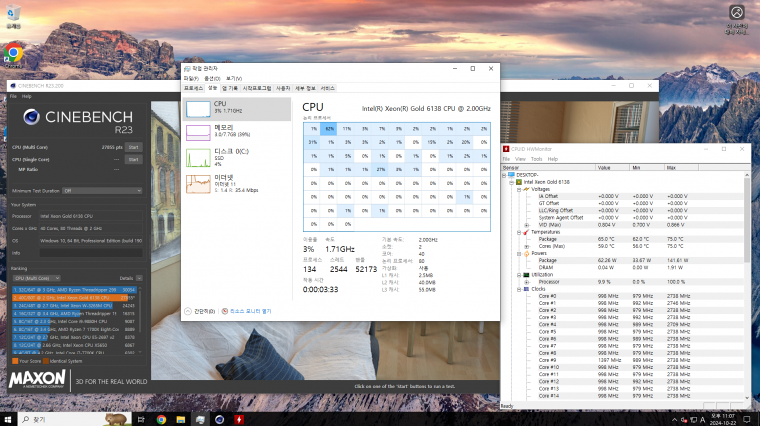Open File Explorer from the taskbar
Viewport: 760px width, 426px height.
(181, 419)
